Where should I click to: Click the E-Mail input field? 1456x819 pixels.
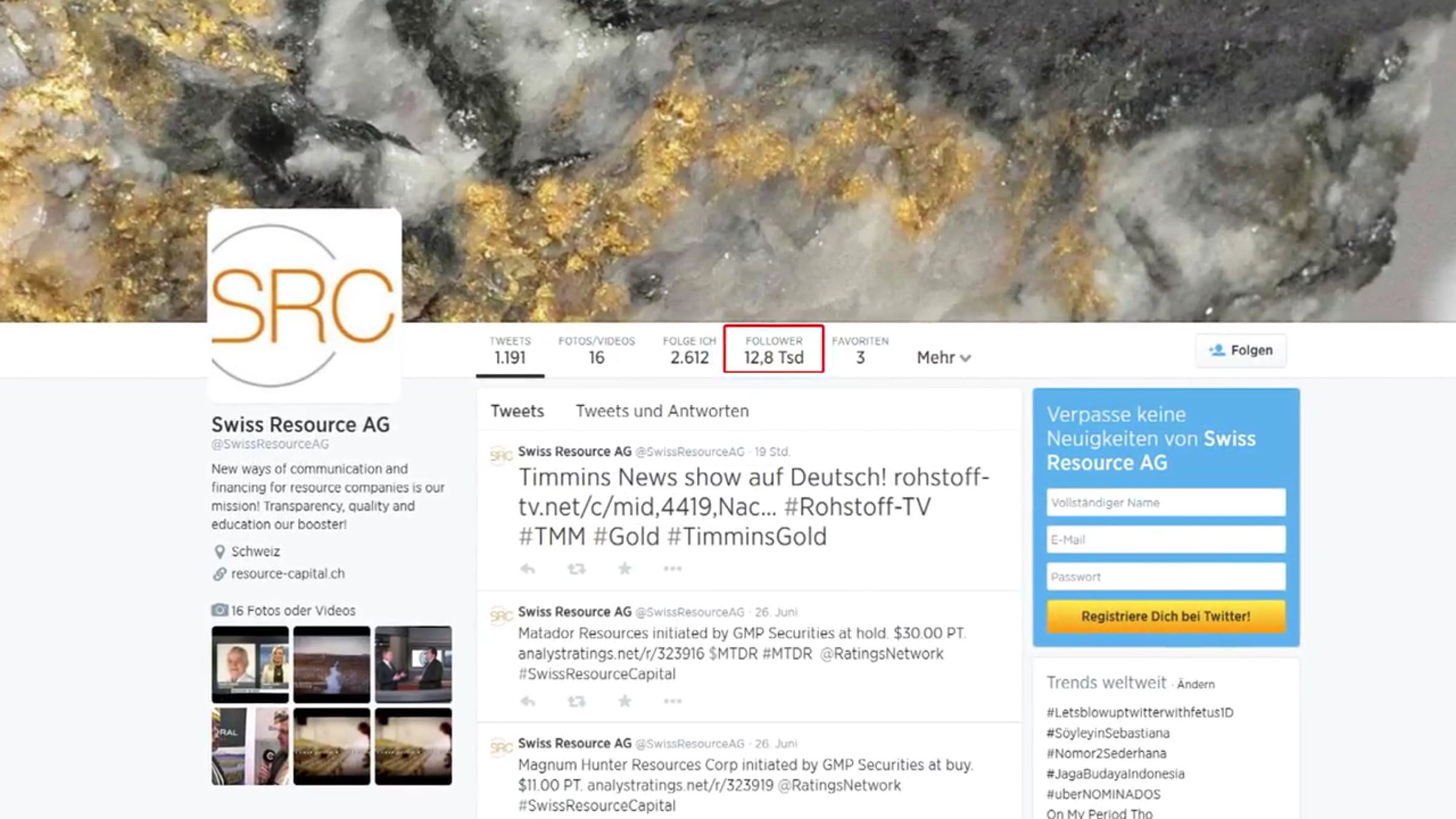coord(1166,540)
